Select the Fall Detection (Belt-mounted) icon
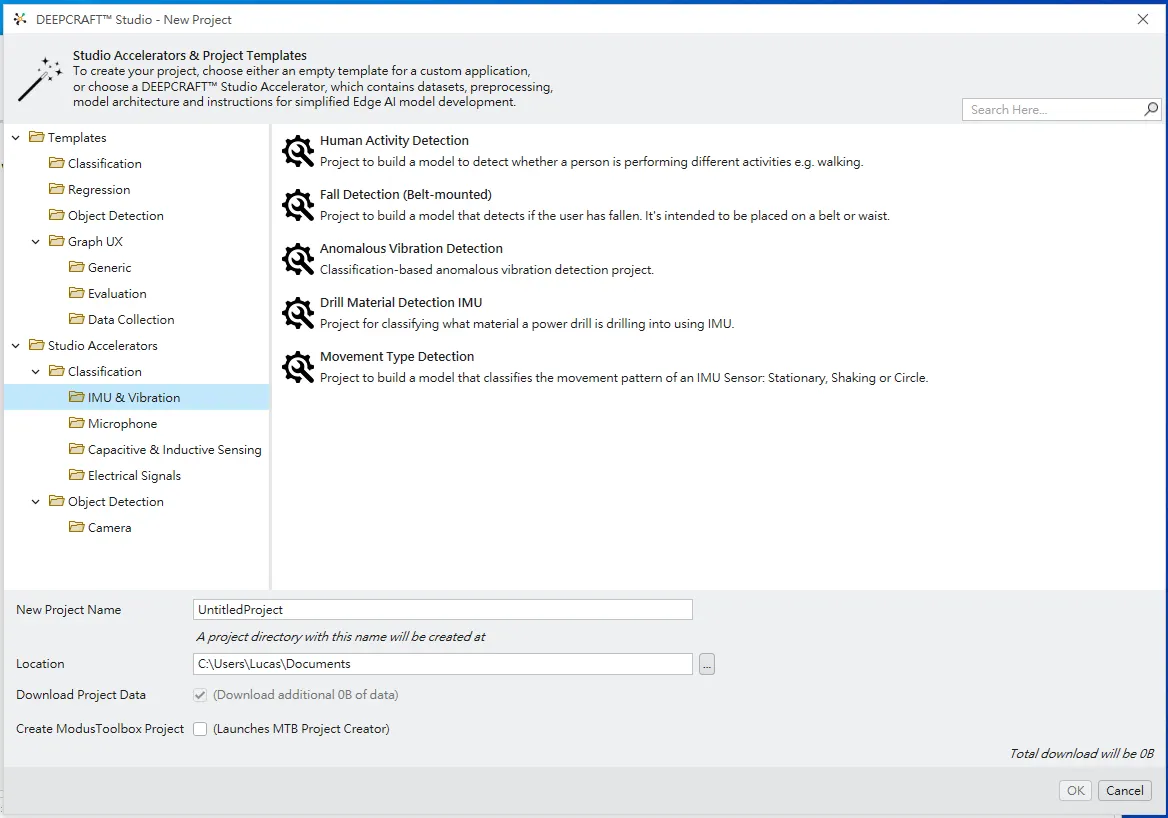Image resolution: width=1168 pixels, height=818 pixels. [x=298, y=205]
